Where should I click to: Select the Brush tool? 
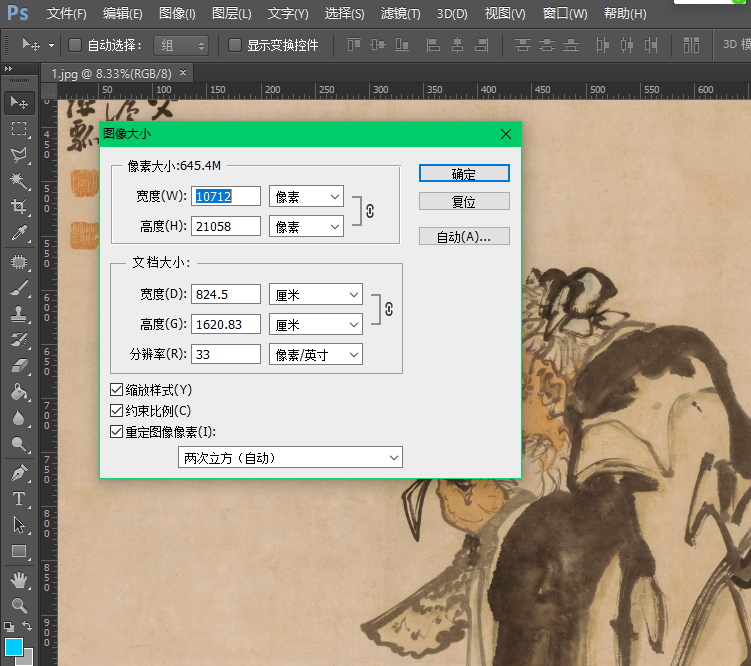(x=19, y=288)
